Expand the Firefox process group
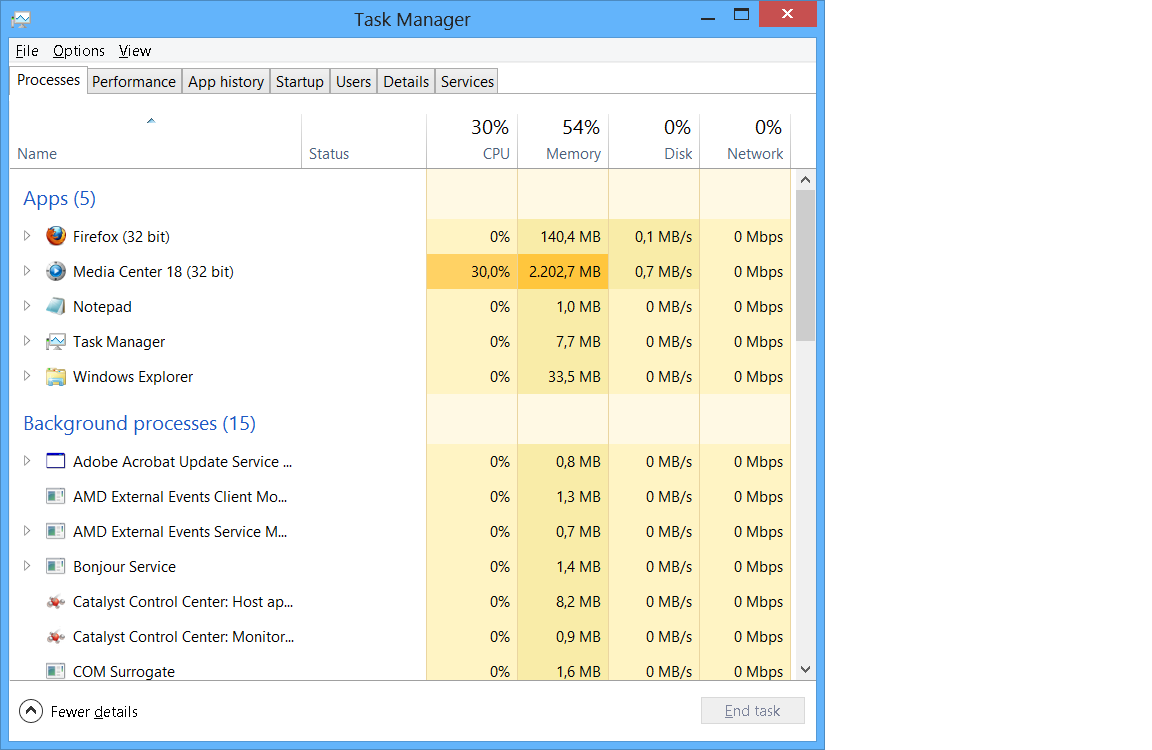 coord(27,237)
